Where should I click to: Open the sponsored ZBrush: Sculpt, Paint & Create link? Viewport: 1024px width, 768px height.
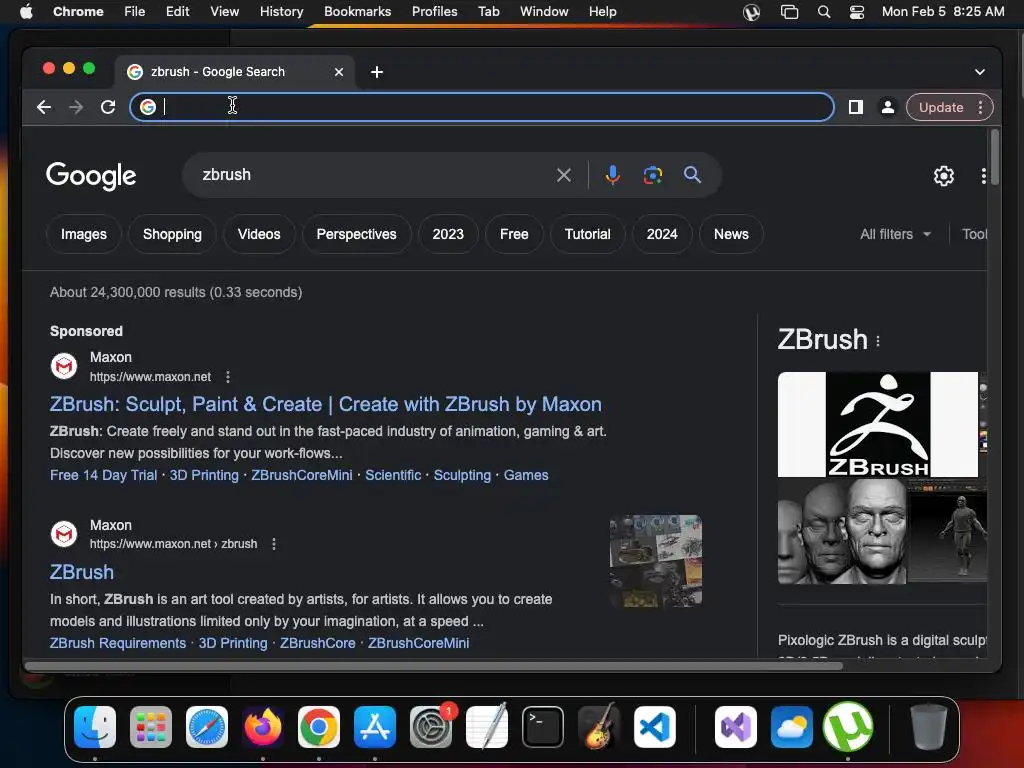tap(326, 404)
